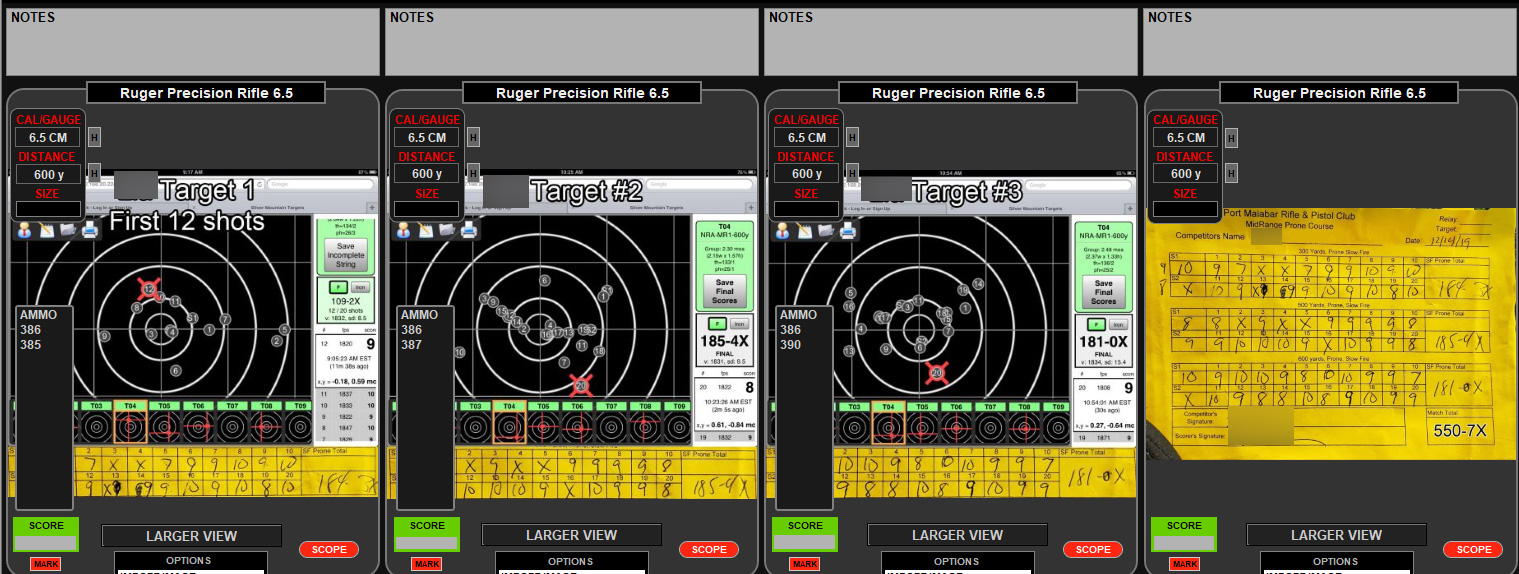Click the red MARK button on Target #3 card

(x=805, y=564)
